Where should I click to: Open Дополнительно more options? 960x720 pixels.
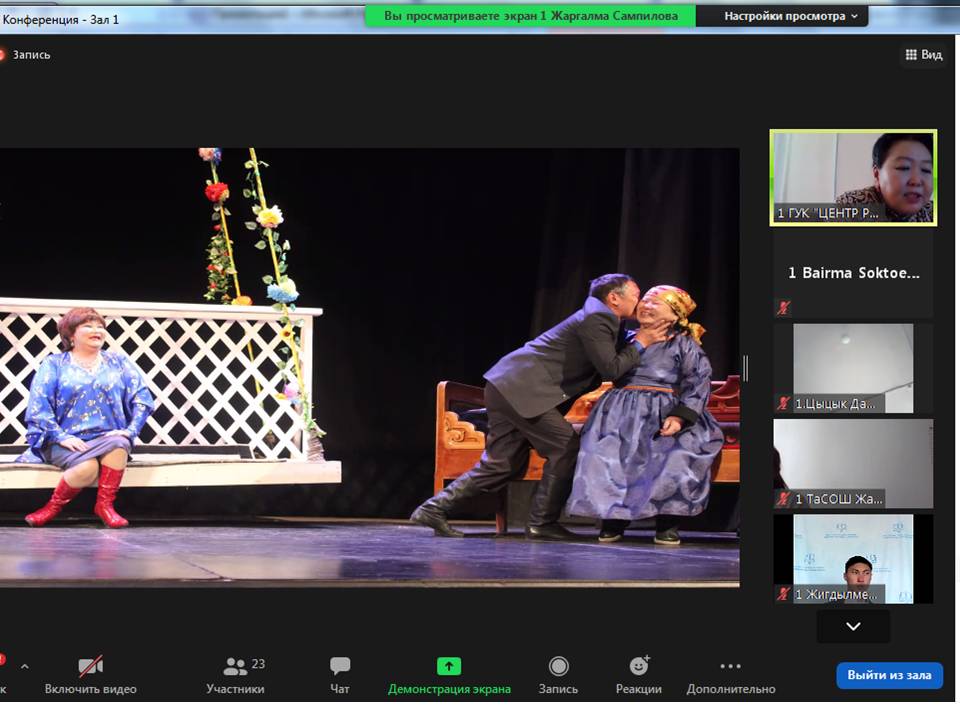(x=730, y=675)
